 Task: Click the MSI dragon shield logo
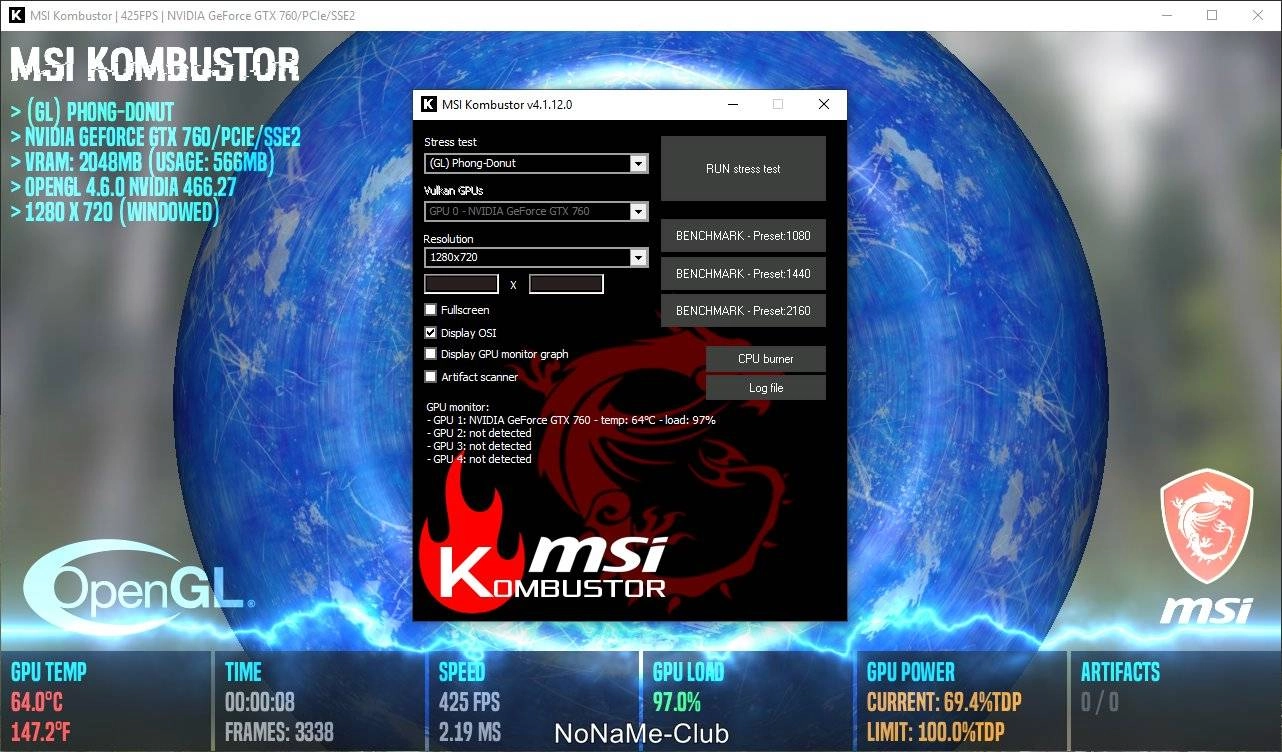tap(1207, 527)
